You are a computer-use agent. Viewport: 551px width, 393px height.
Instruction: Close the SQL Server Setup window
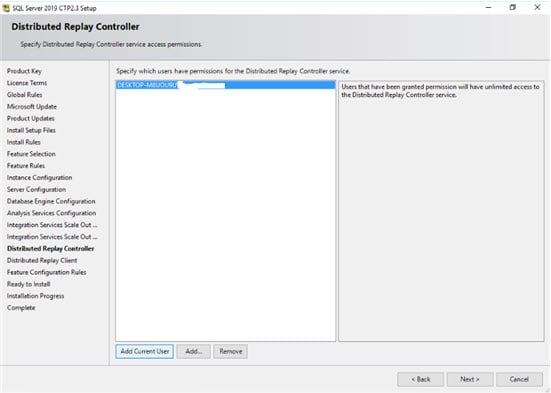coord(537,7)
